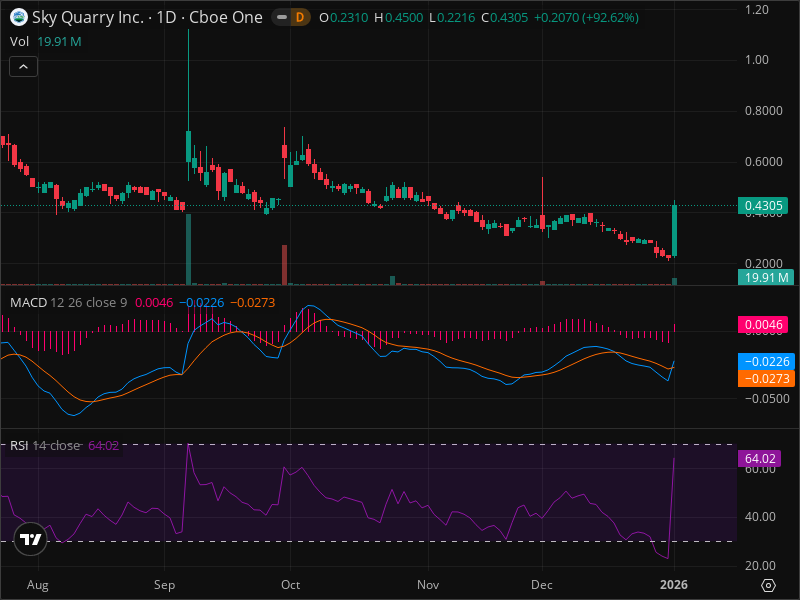Click the low value L0.2216 in header
Screen dimensions: 800x600
pos(452,18)
